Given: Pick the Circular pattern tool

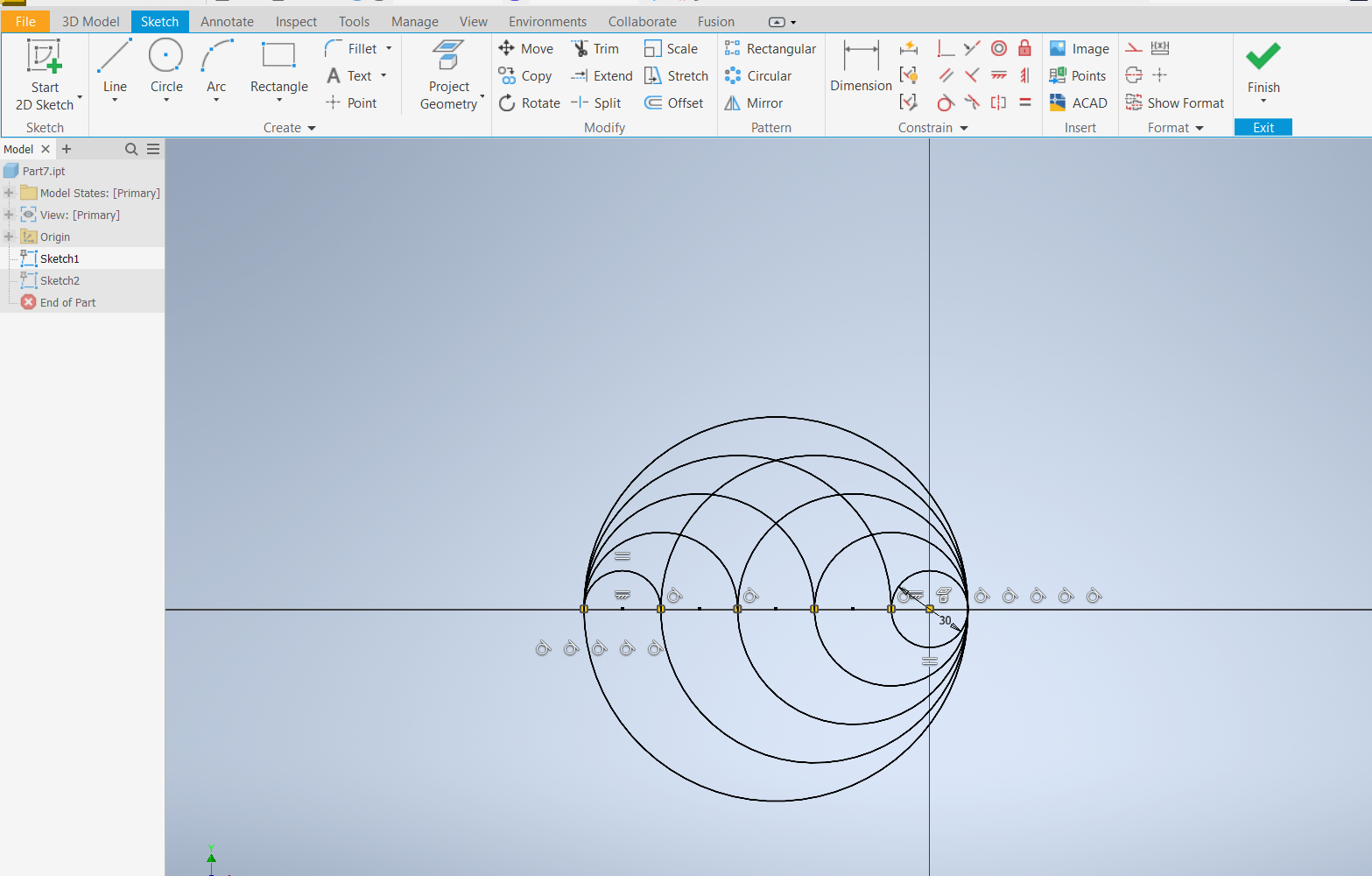Looking at the screenshot, I should pyautogui.click(x=758, y=76).
